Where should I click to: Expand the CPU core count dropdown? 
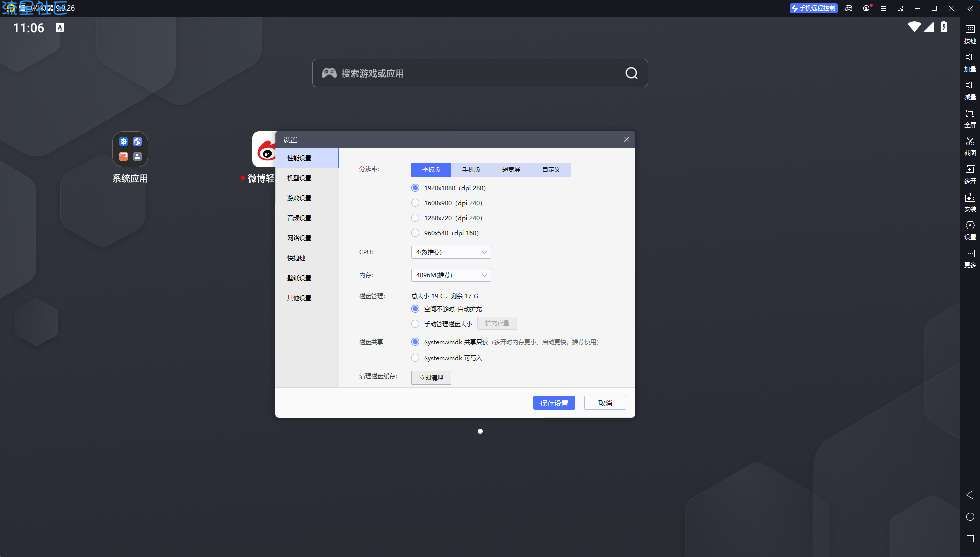coord(450,252)
